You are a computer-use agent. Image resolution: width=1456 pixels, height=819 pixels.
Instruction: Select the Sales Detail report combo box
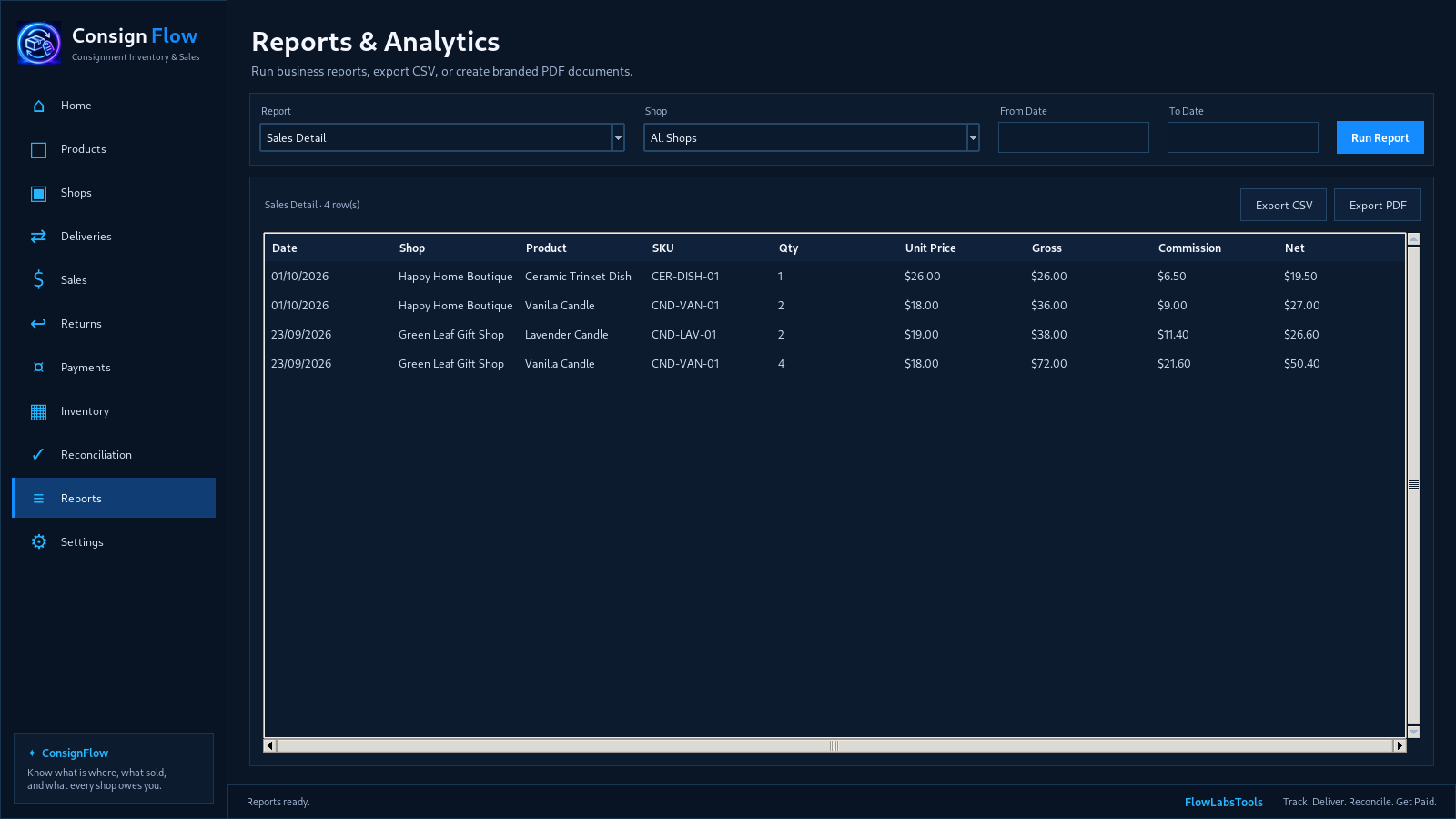tap(442, 137)
